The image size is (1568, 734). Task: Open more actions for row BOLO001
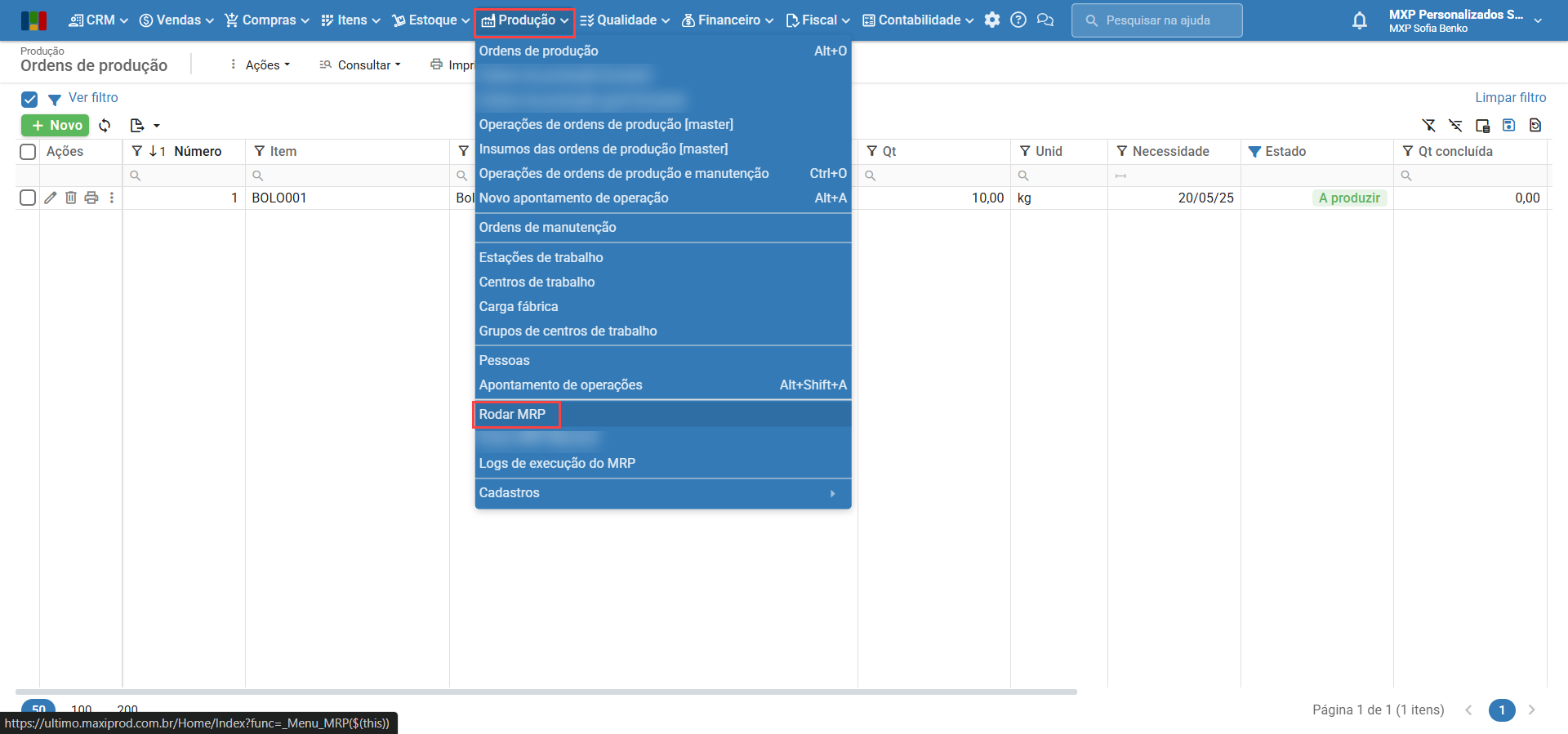112,198
